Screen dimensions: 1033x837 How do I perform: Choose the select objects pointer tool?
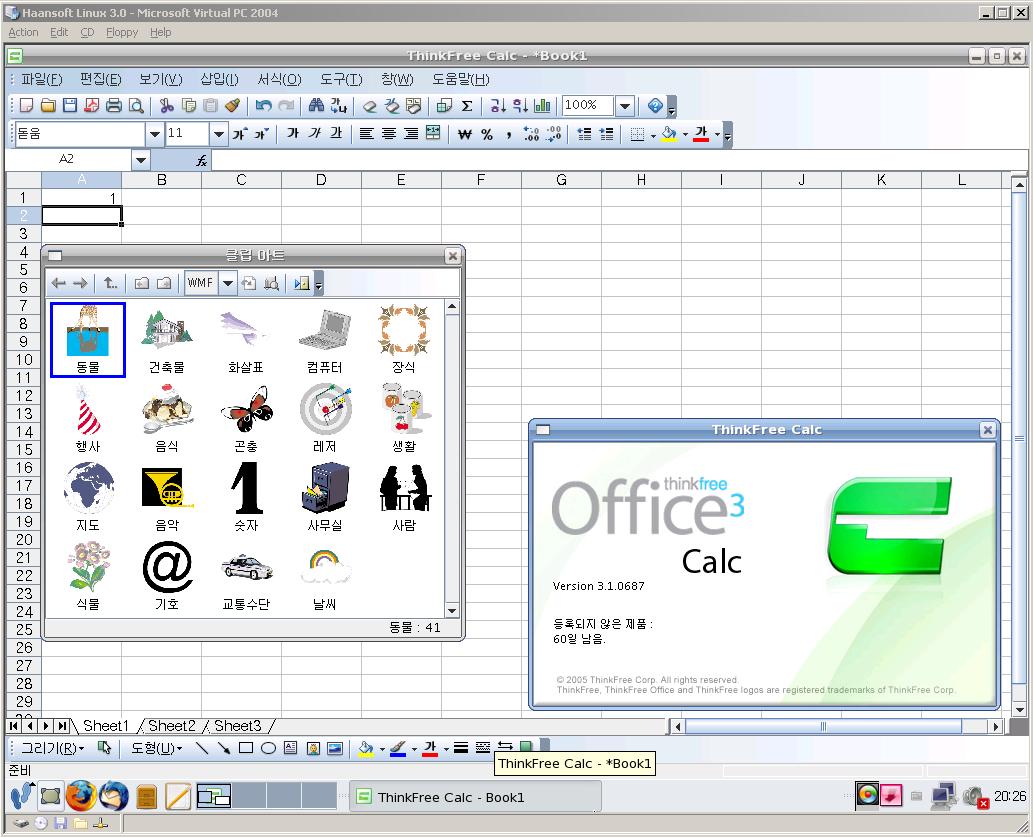pyautogui.click(x=104, y=748)
